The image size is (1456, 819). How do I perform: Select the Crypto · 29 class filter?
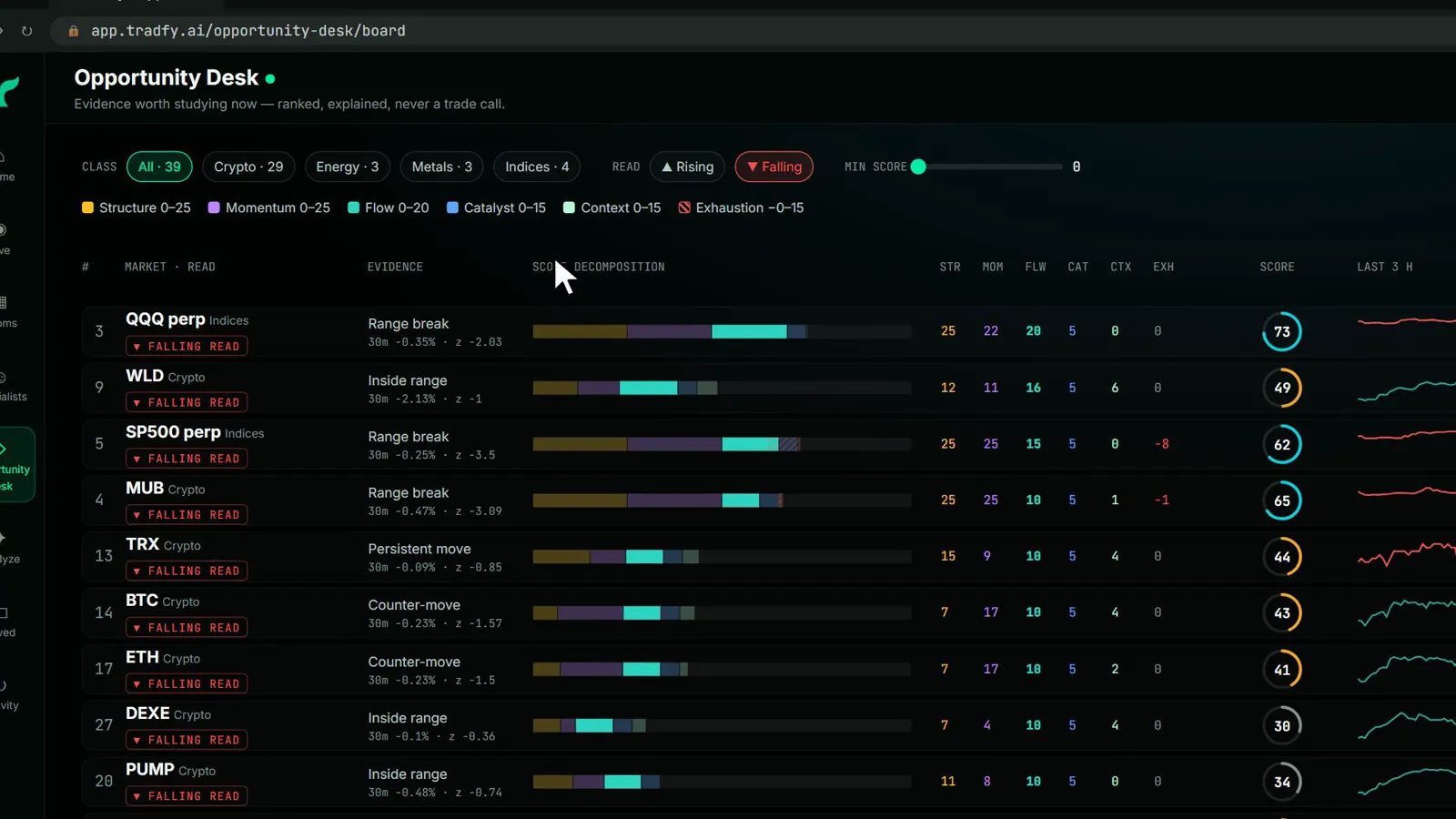pyautogui.click(x=248, y=167)
